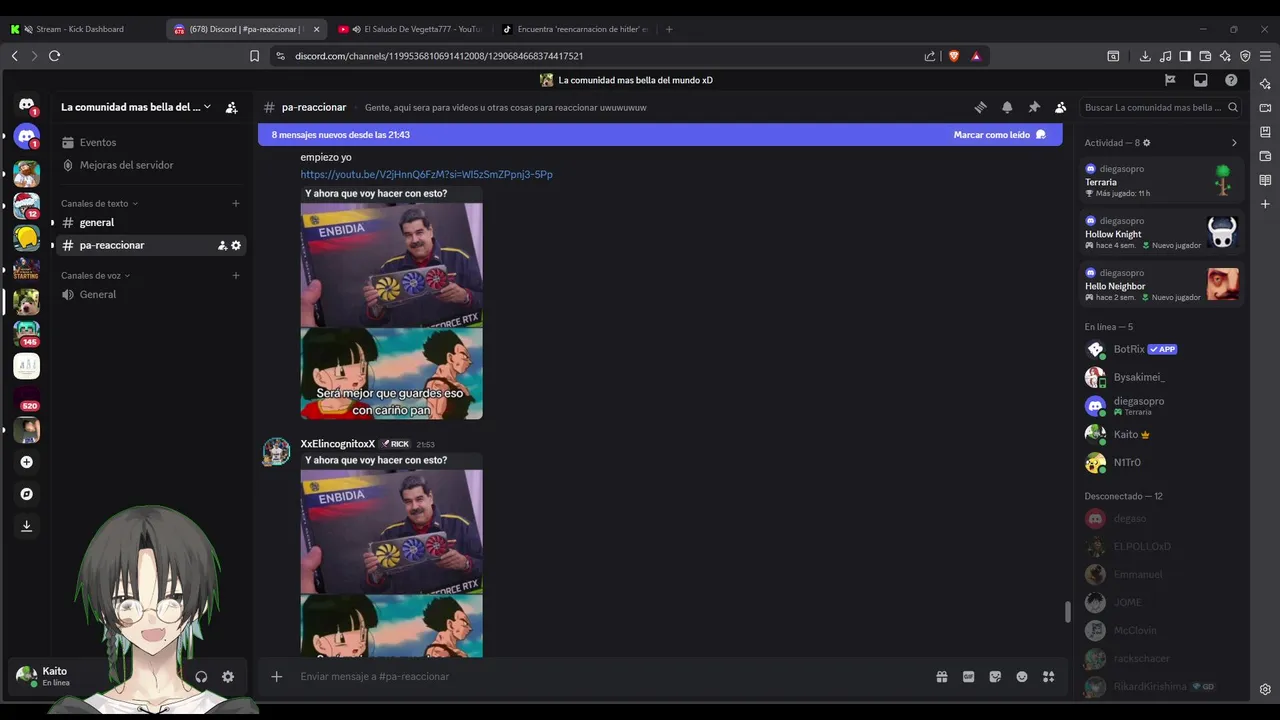This screenshot has width=1280, height=720.
Task: Open notification settings bell icon
Action: [x=1007, y=107]
